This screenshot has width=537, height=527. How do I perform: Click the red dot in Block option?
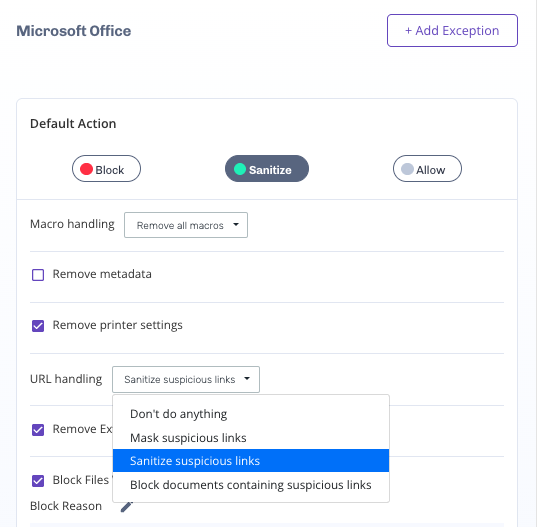click(x=86, y=169)
